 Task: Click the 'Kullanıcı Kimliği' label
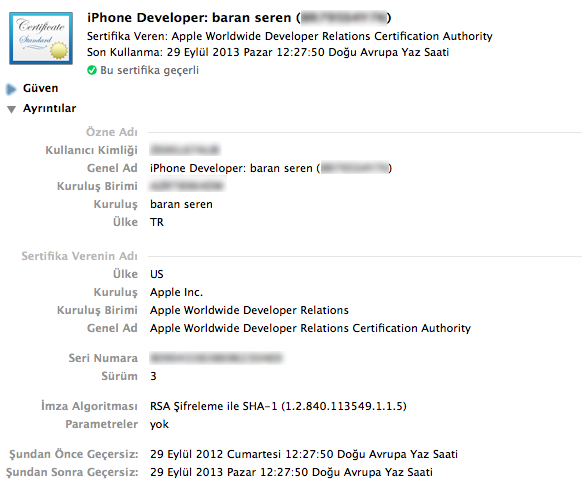tap(91, 150)
